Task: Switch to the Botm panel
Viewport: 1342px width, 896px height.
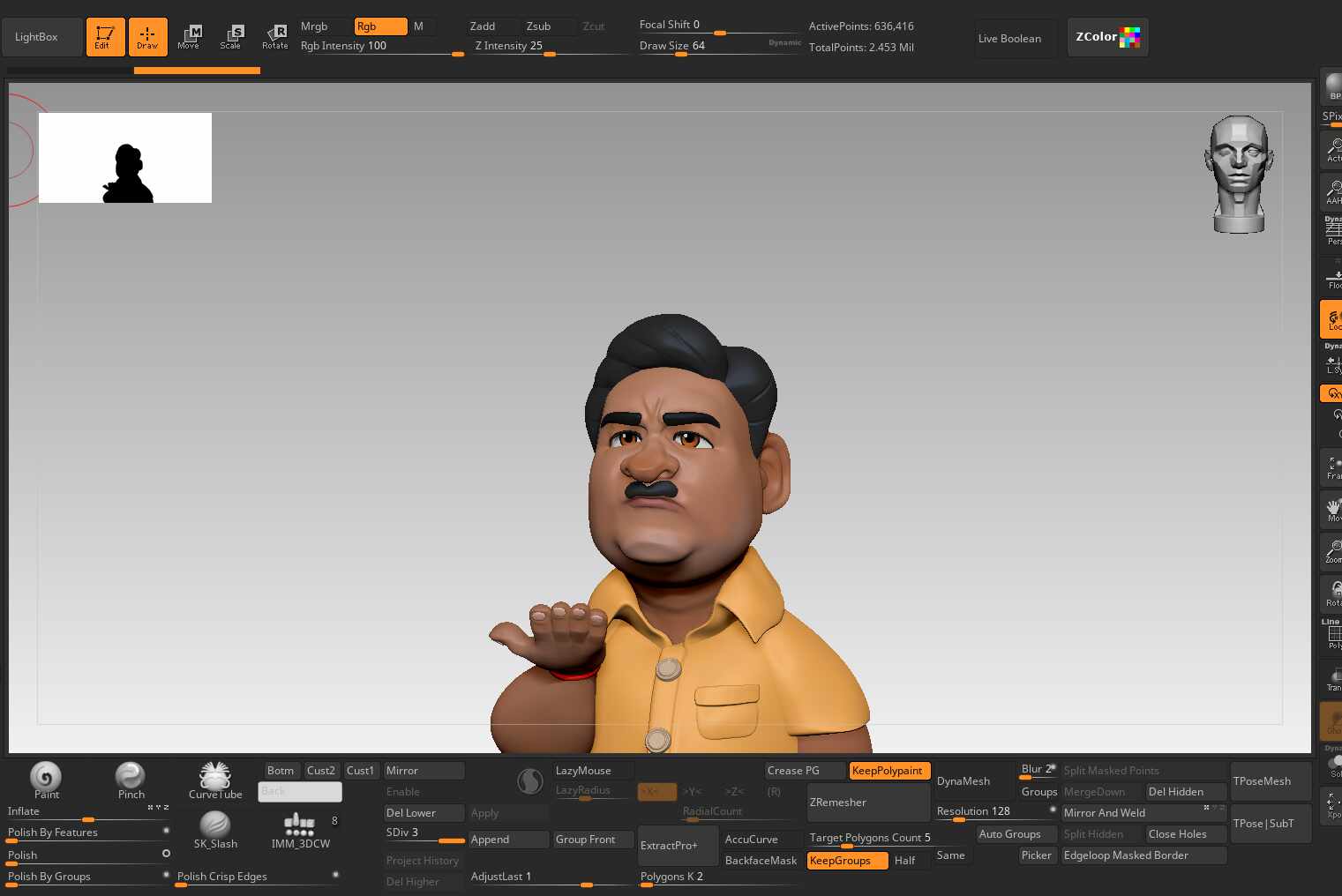Action: pos(281,771)
